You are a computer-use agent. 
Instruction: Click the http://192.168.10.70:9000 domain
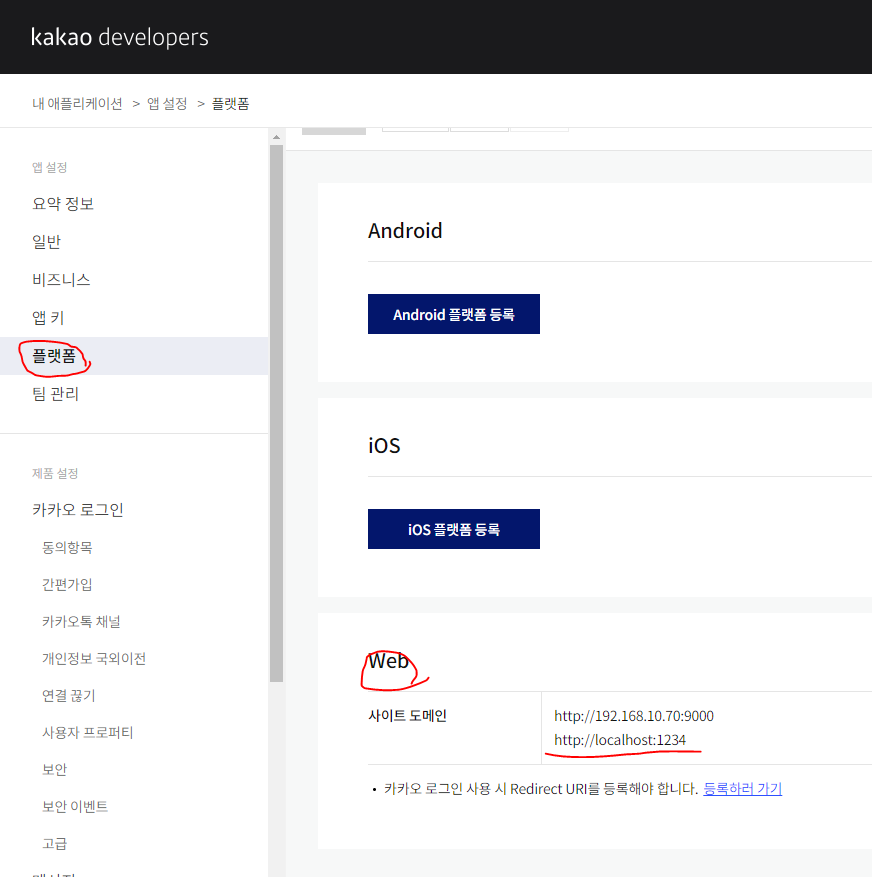click(x=634, y=716)
